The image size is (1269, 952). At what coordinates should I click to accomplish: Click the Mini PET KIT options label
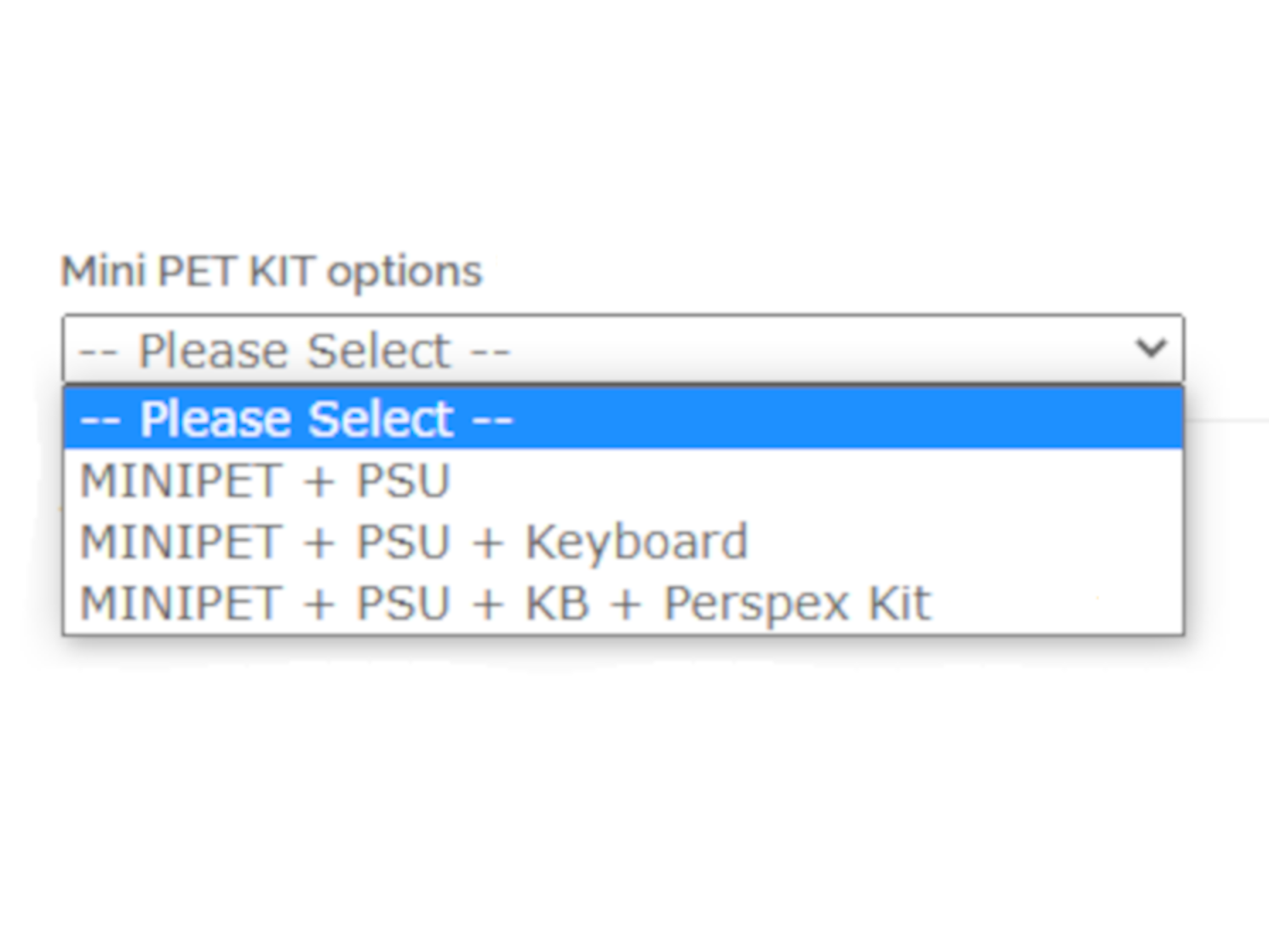(271, 272)
